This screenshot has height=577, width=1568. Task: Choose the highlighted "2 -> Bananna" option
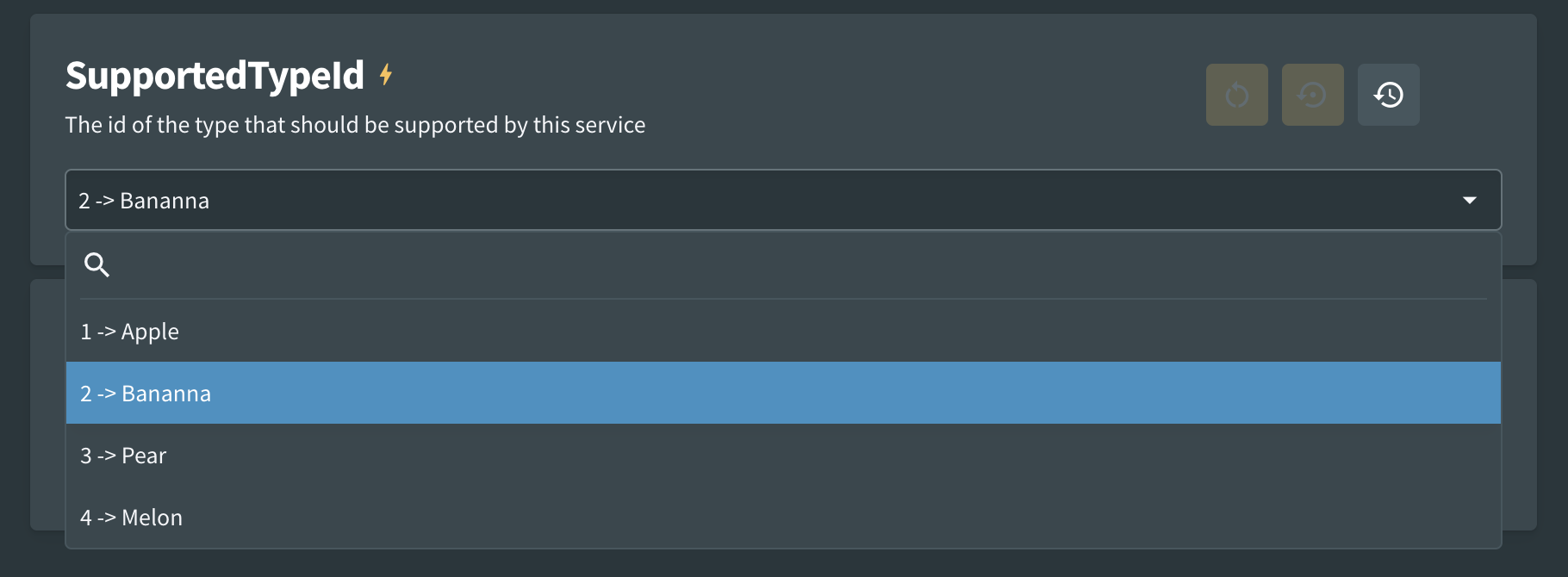coord(783,393)
